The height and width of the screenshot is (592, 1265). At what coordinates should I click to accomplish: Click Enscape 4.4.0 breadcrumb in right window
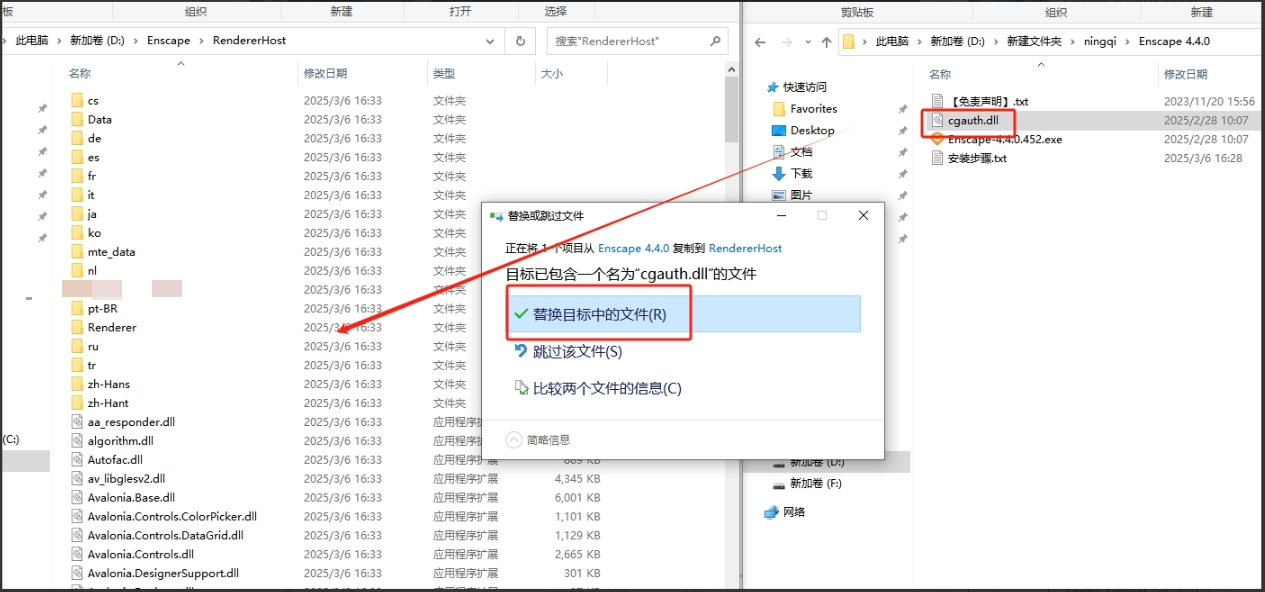(1175, 41)
